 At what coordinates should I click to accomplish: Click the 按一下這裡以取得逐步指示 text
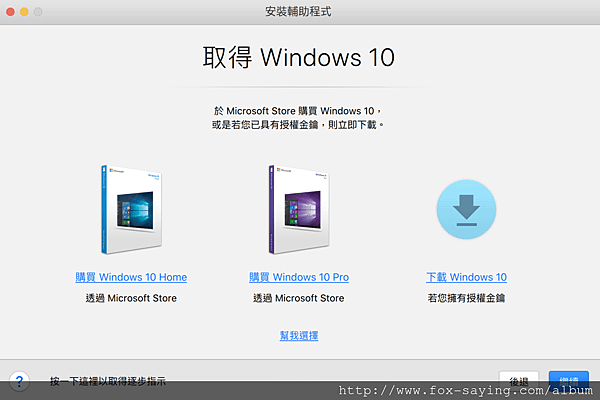(x=108, y=381)
